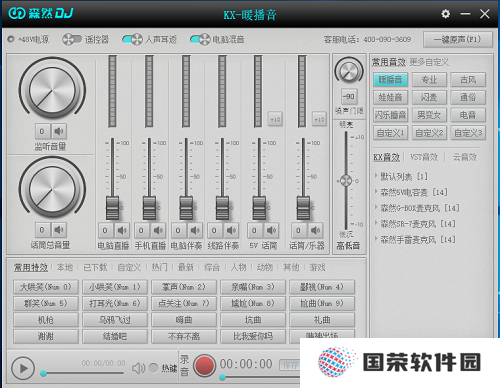
Task: Click 电脑伴奏 value field showing 0
Action: click(178, 230)
